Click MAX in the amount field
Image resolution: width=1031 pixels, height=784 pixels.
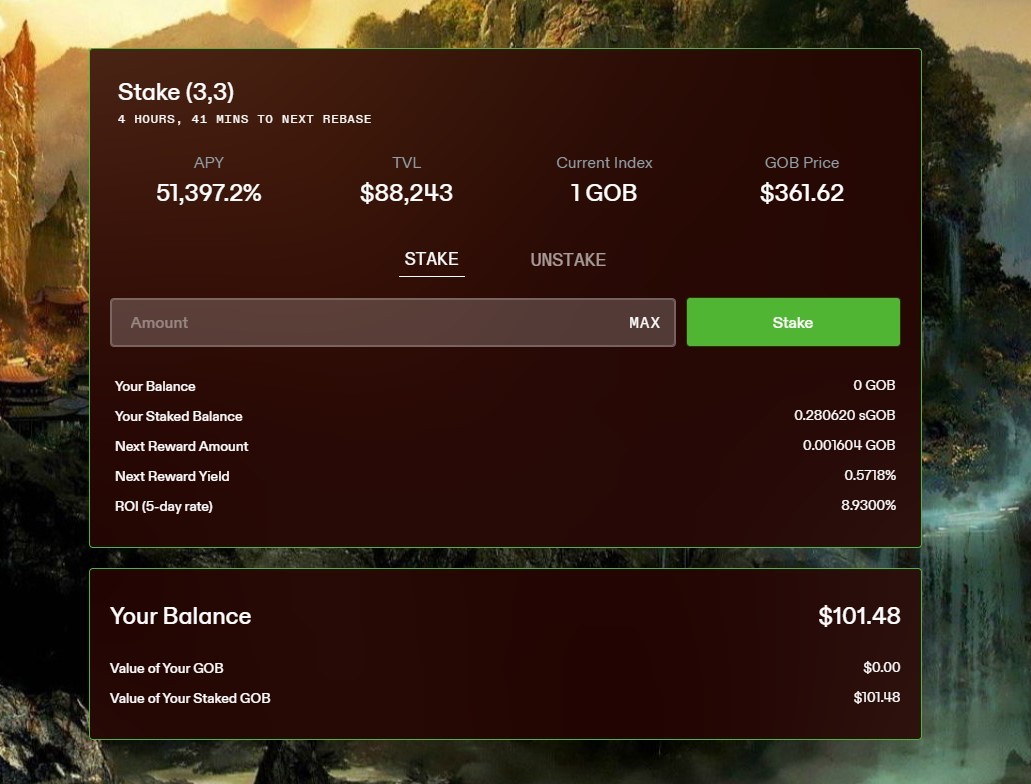point(644,323)
